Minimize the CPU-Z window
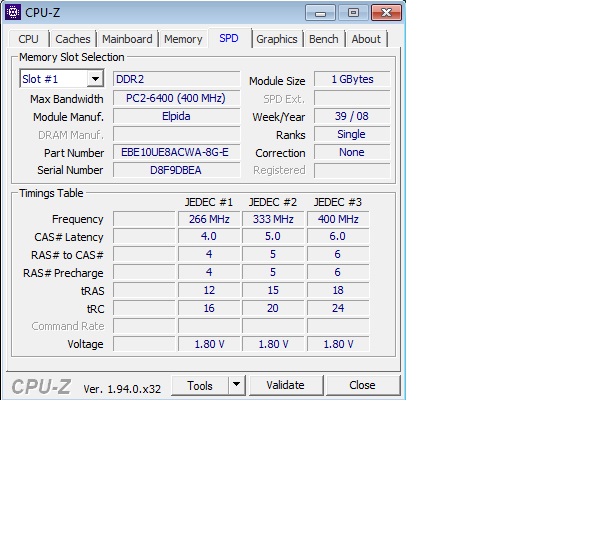Image resolution: width=614 pixels, height=559 pixels. [320, 13]
